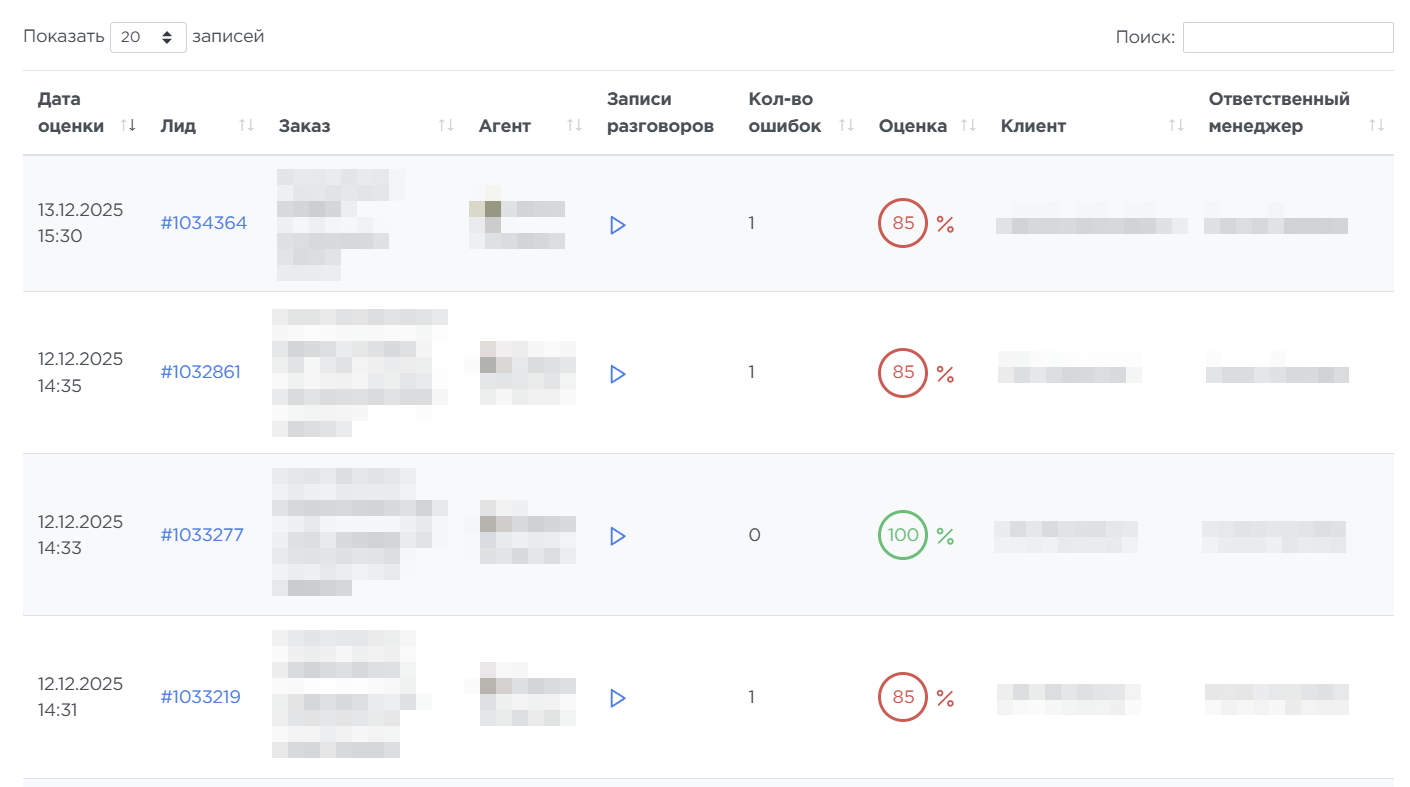Image resolution: width=1410 pixels, height=787 pixels.
Task: Click the Записи разговоров column header
Action: (660, 112)
